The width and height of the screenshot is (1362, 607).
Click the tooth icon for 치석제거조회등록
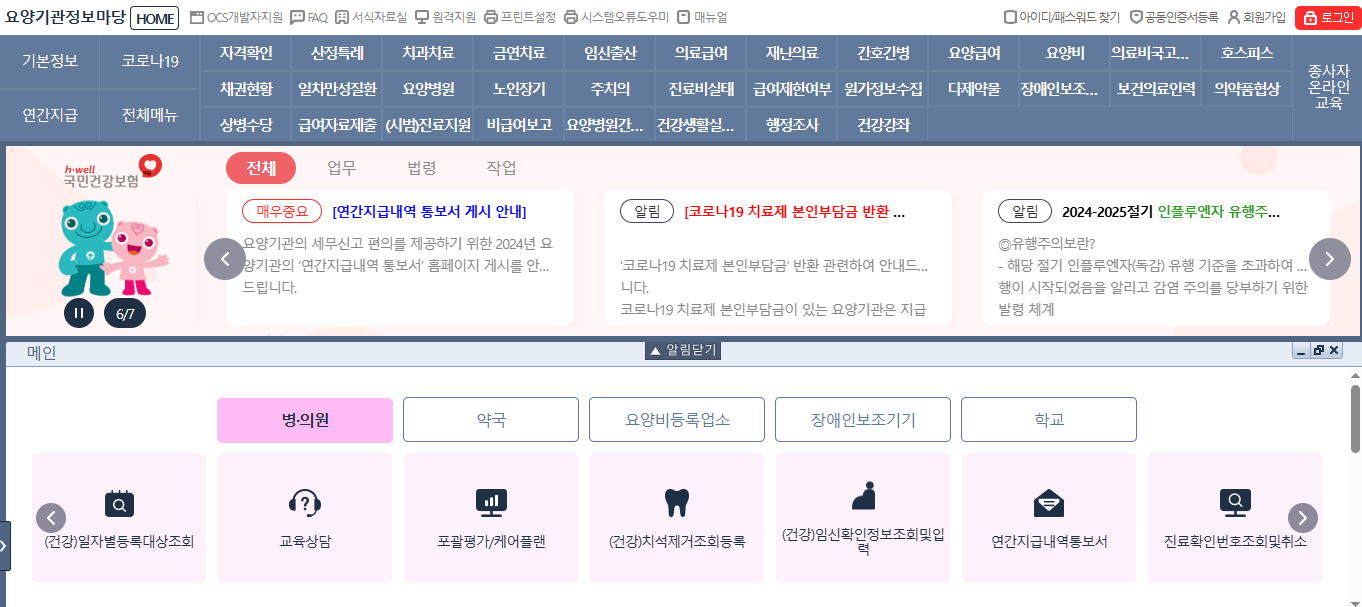(676, 505)
